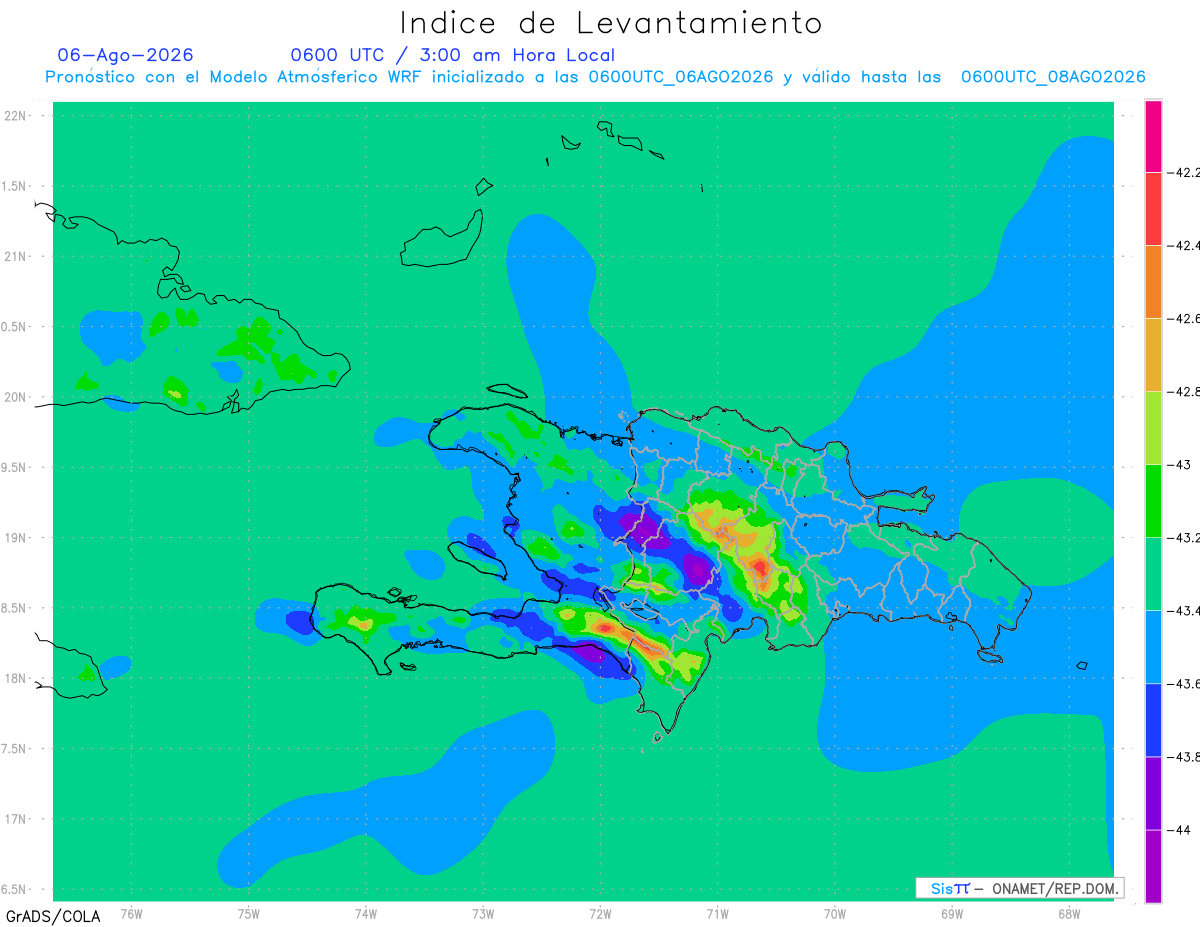This screenshot has width=1200, height=927.
Task: Pick the yellow-orange swatch between -42.6 and -42.8
Action: click(x=1153, y=355)
